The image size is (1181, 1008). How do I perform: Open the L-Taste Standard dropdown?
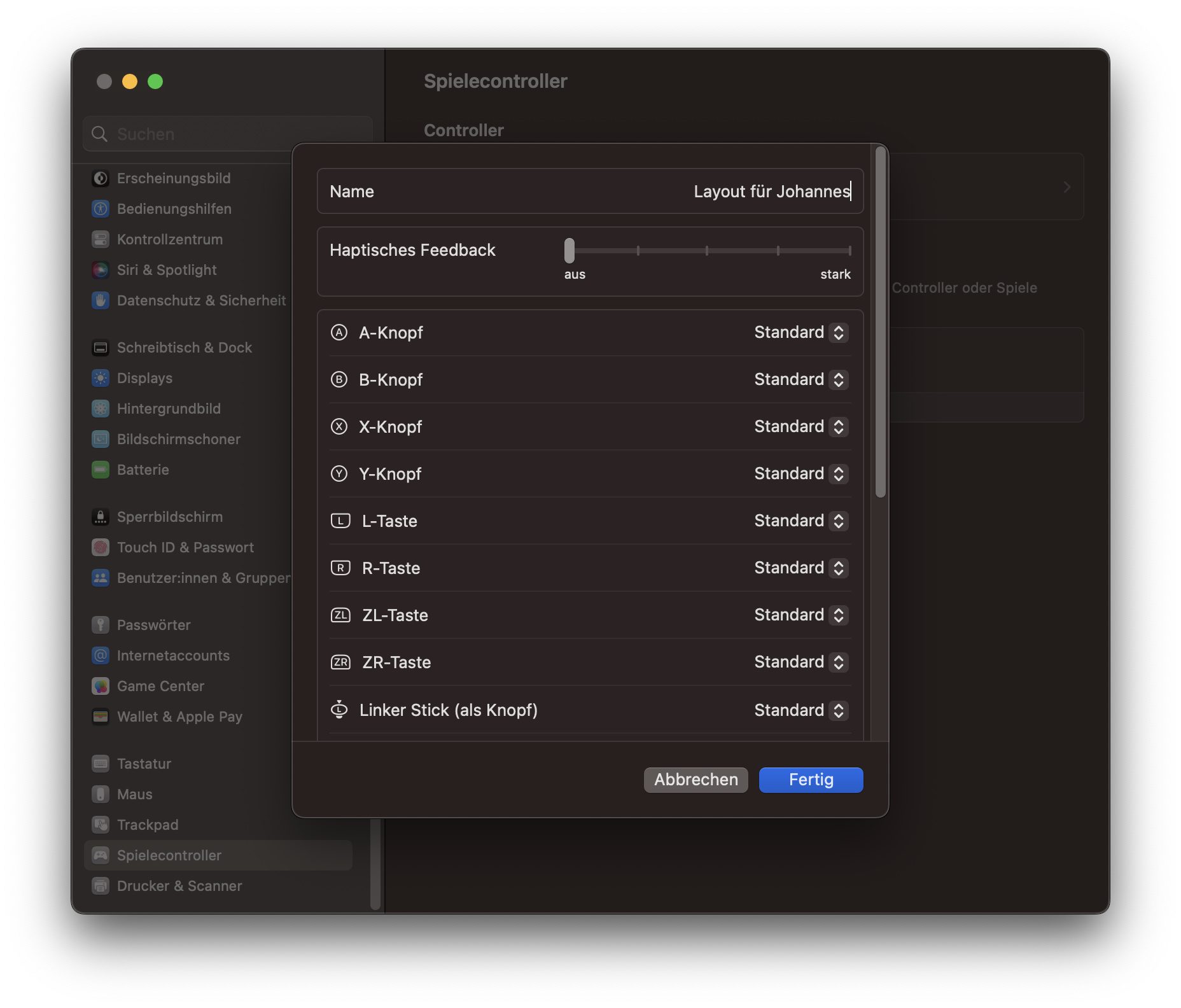pos(801,521)
